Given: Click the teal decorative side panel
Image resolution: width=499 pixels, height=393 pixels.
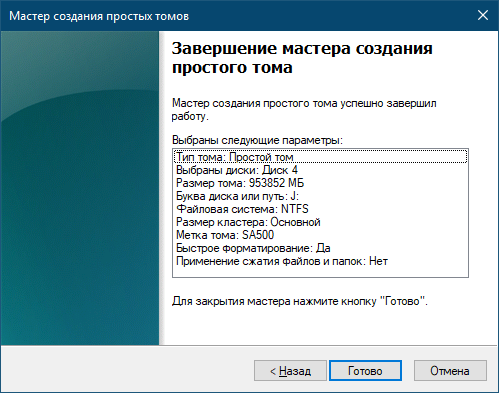Looking at the screenshot, I should 80,188.
